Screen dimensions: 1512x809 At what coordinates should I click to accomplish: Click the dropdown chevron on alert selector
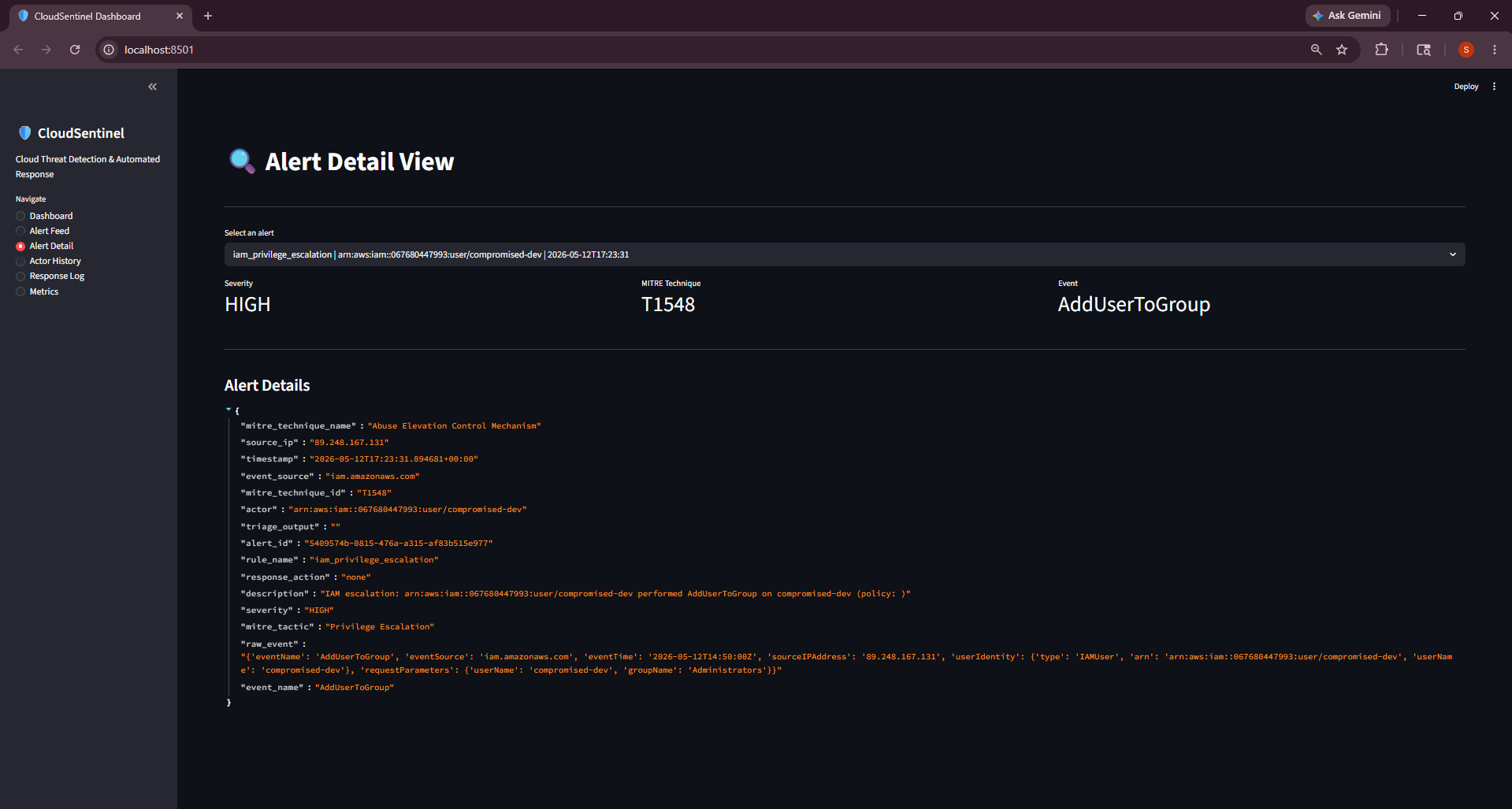(x=1452, y=254)
